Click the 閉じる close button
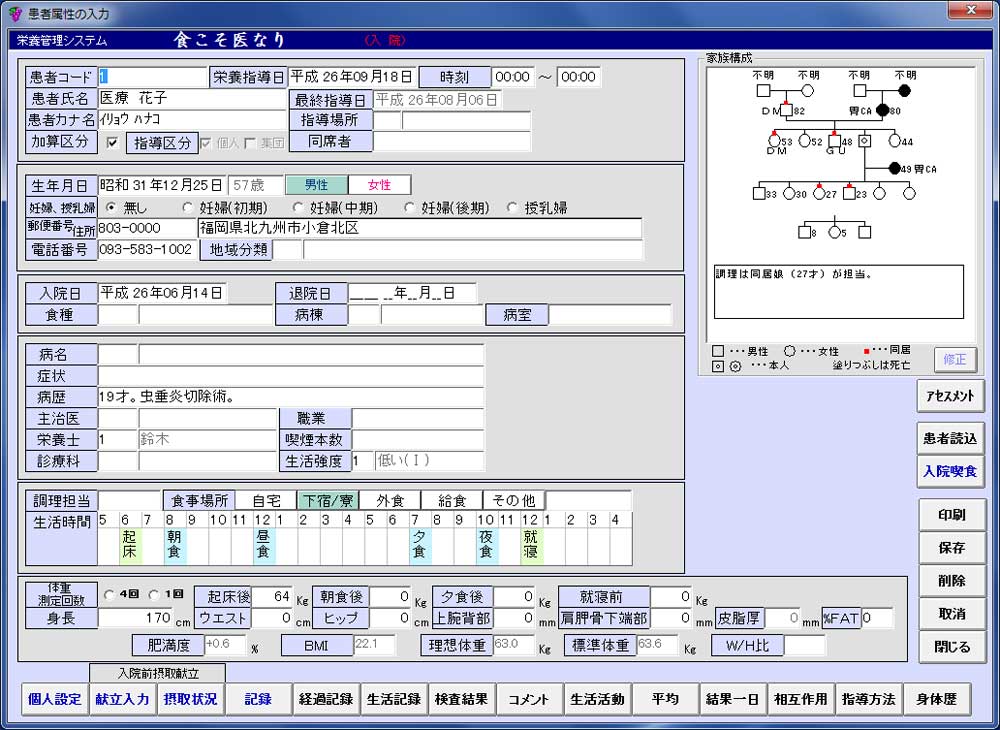This screenshot has width=1000, height=730. [952, 647]
